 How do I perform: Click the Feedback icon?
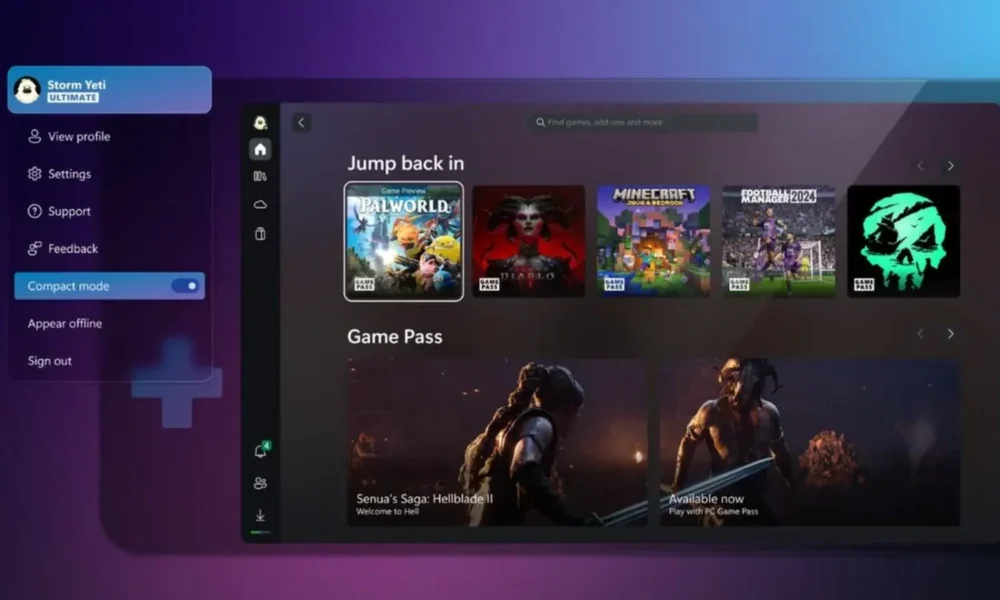[x=34, y=249]
